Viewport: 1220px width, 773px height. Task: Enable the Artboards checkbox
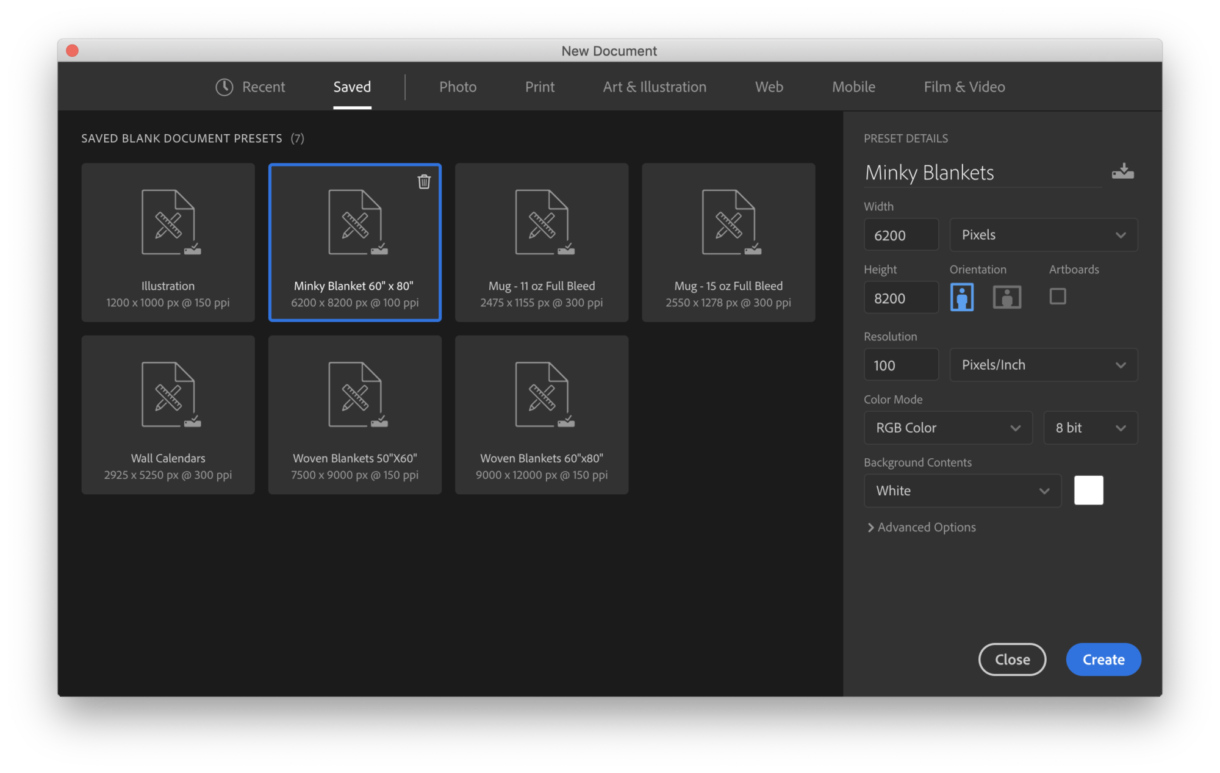(x=1057, y=296)
